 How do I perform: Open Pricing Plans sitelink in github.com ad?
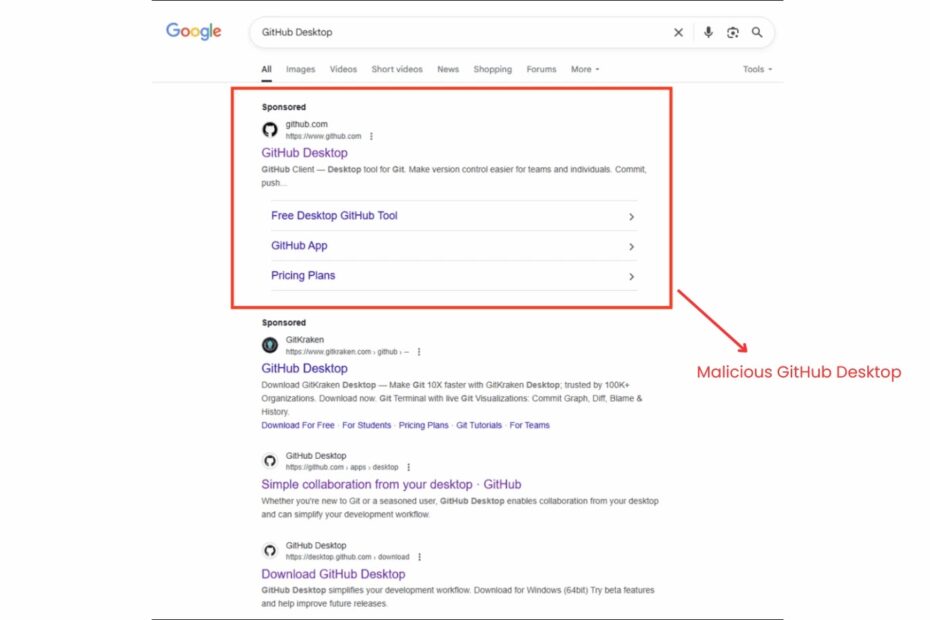point(303,275)
